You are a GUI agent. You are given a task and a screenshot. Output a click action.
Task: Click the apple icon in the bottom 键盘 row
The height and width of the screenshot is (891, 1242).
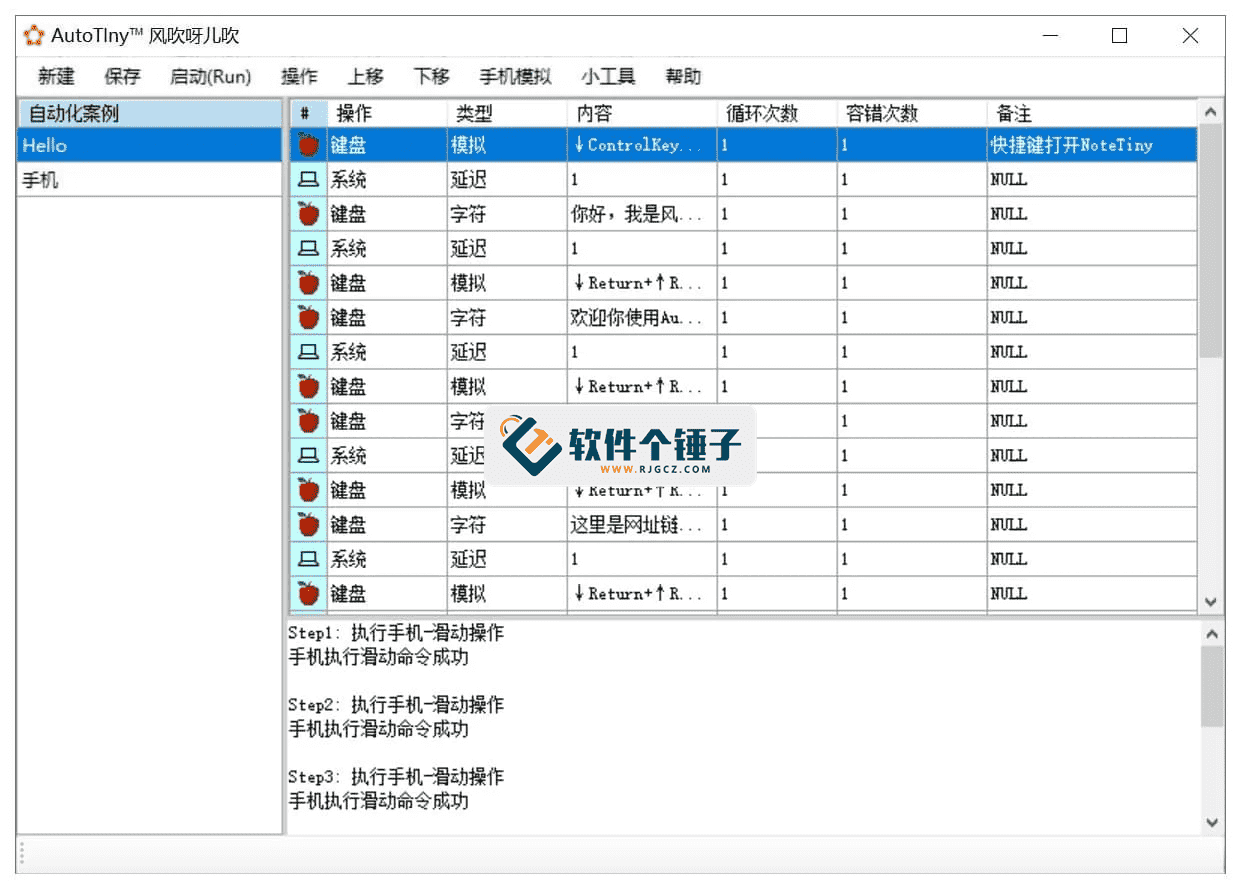(308, 594)
